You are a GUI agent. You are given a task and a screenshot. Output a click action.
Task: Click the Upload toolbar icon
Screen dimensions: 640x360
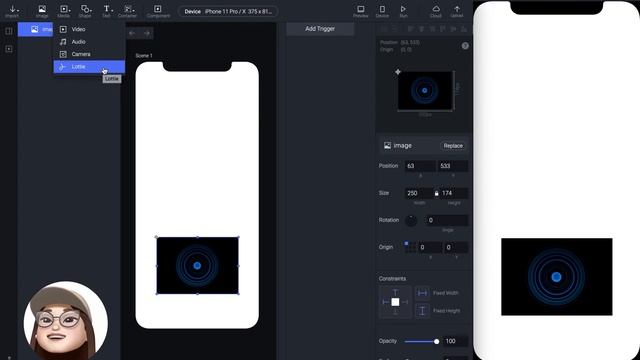(457, 11)
